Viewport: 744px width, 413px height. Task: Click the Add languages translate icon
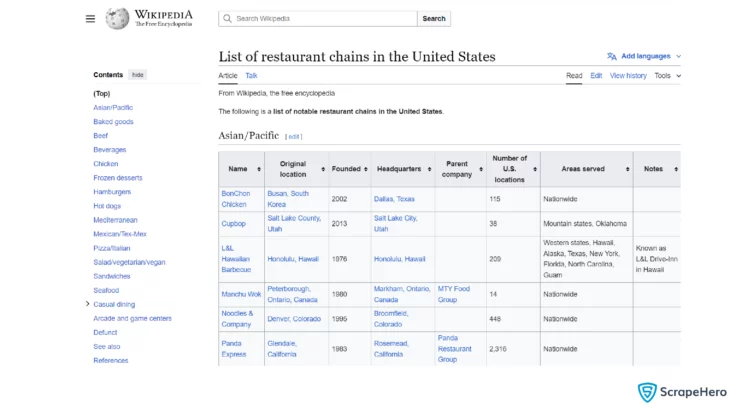pos(612,56)
